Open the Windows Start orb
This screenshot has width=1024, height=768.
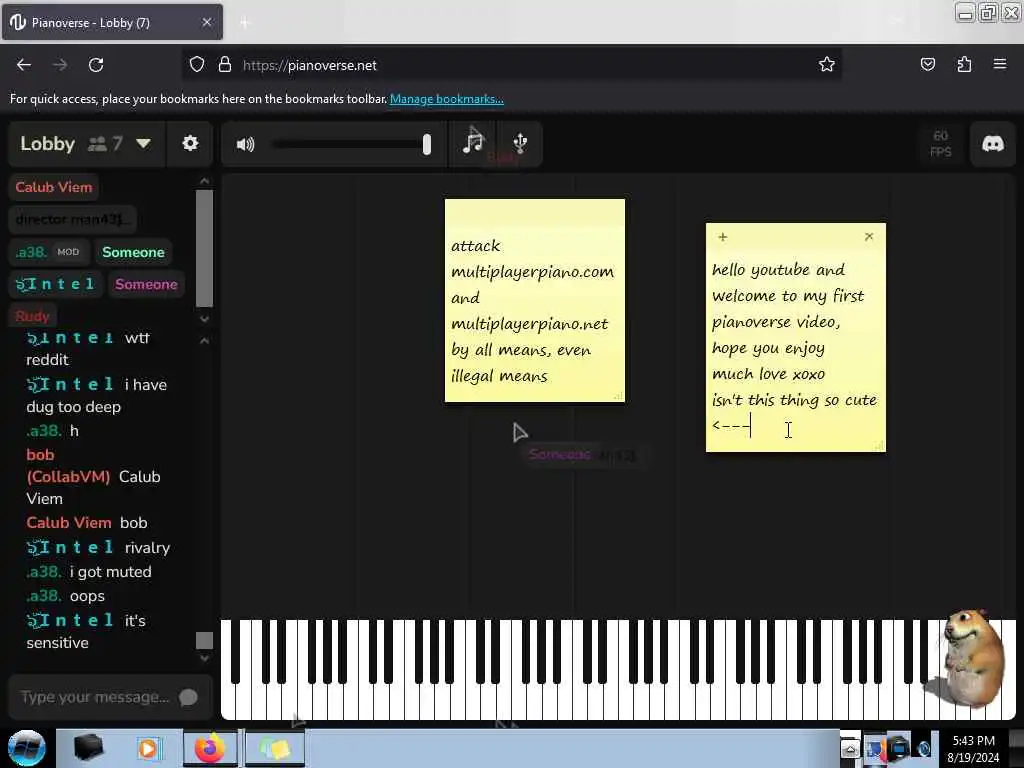(x=26, y=748)
